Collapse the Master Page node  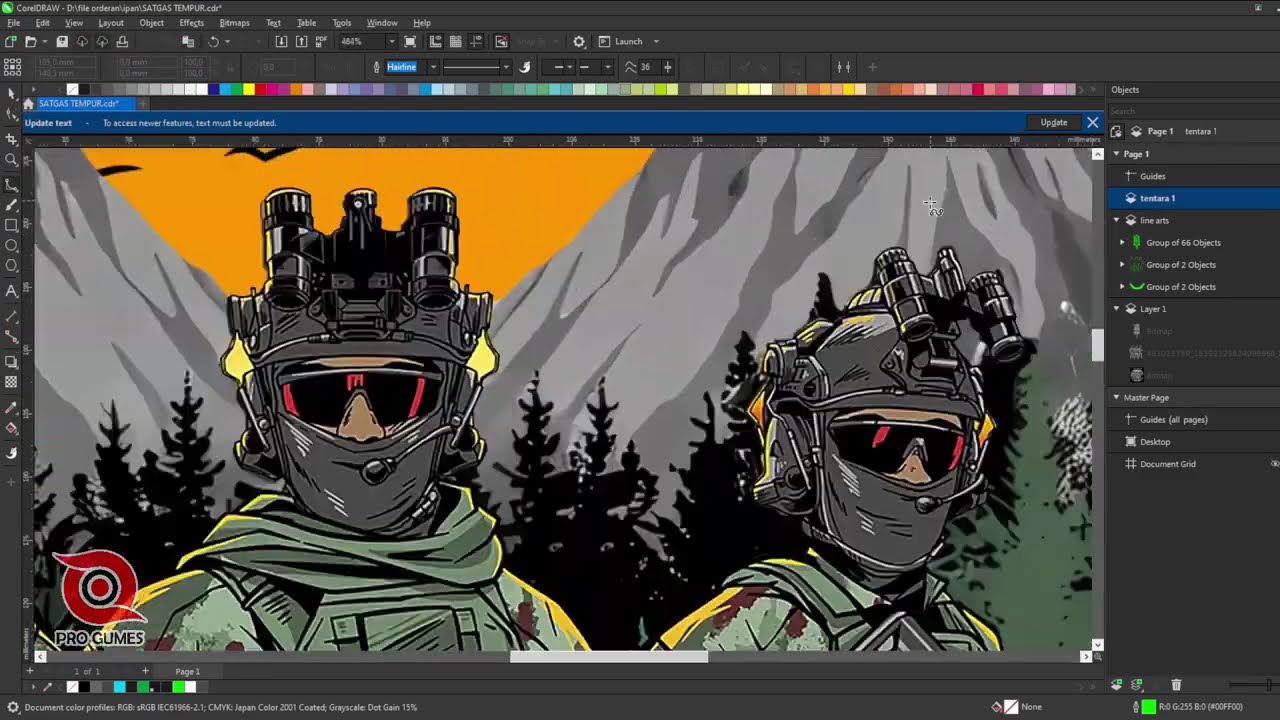coord(1116,397)
